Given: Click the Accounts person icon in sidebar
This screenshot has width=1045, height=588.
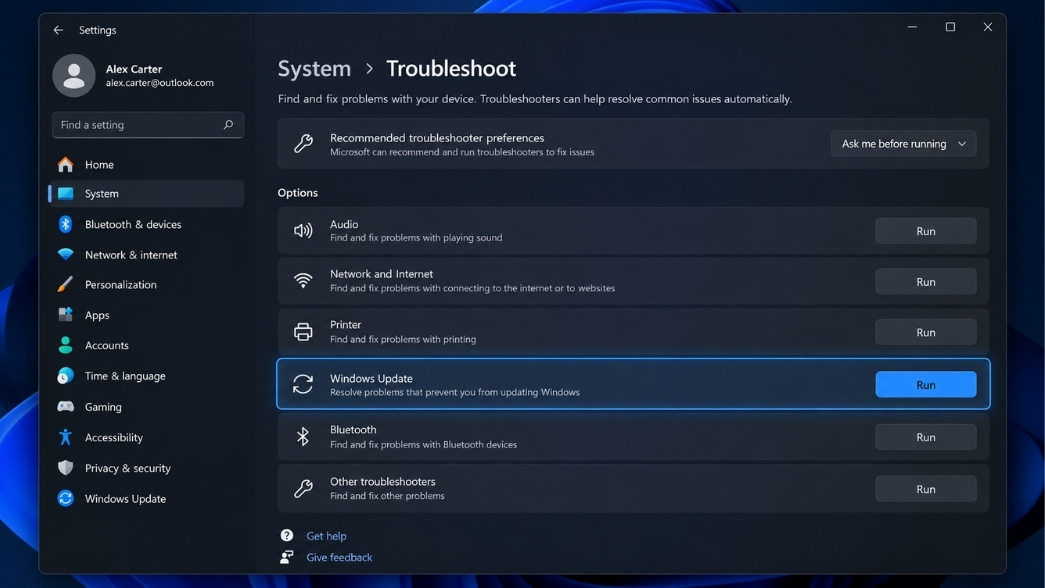Looking at the screenshot, I should pos(65,345).
